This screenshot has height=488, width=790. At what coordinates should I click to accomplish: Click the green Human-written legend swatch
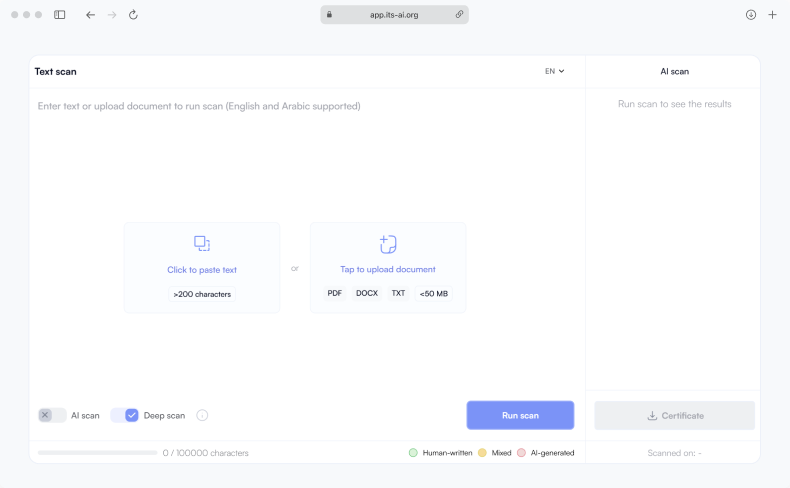coord(413,453)
